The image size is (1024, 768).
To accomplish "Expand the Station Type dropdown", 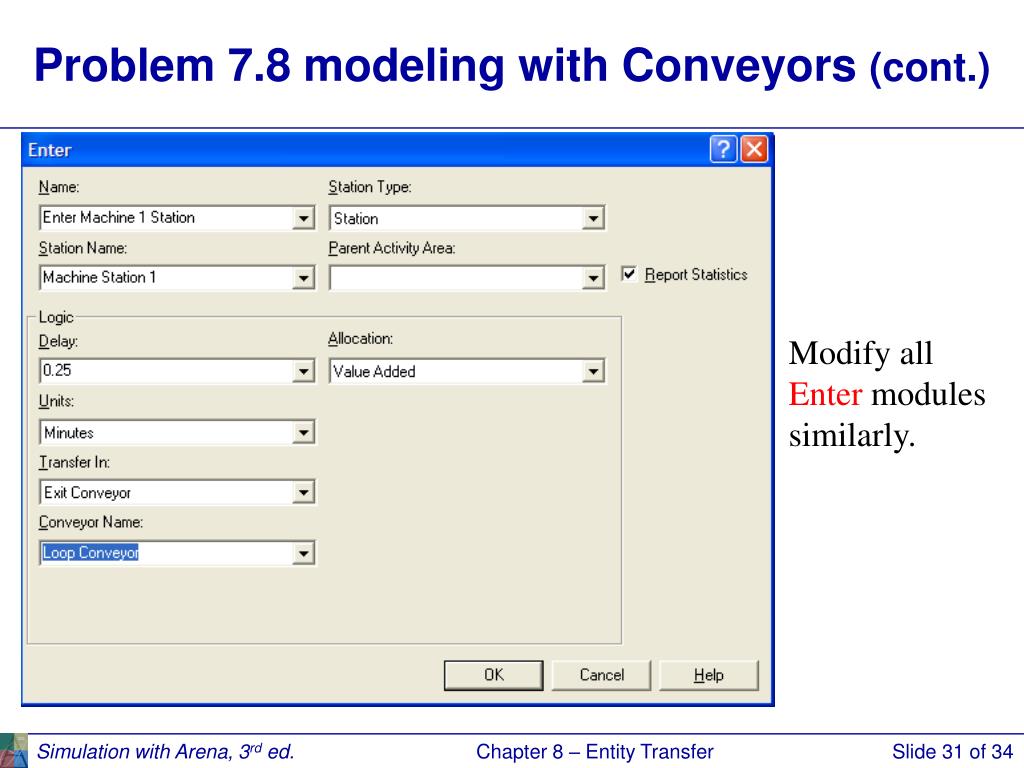I will click(593, 218).
